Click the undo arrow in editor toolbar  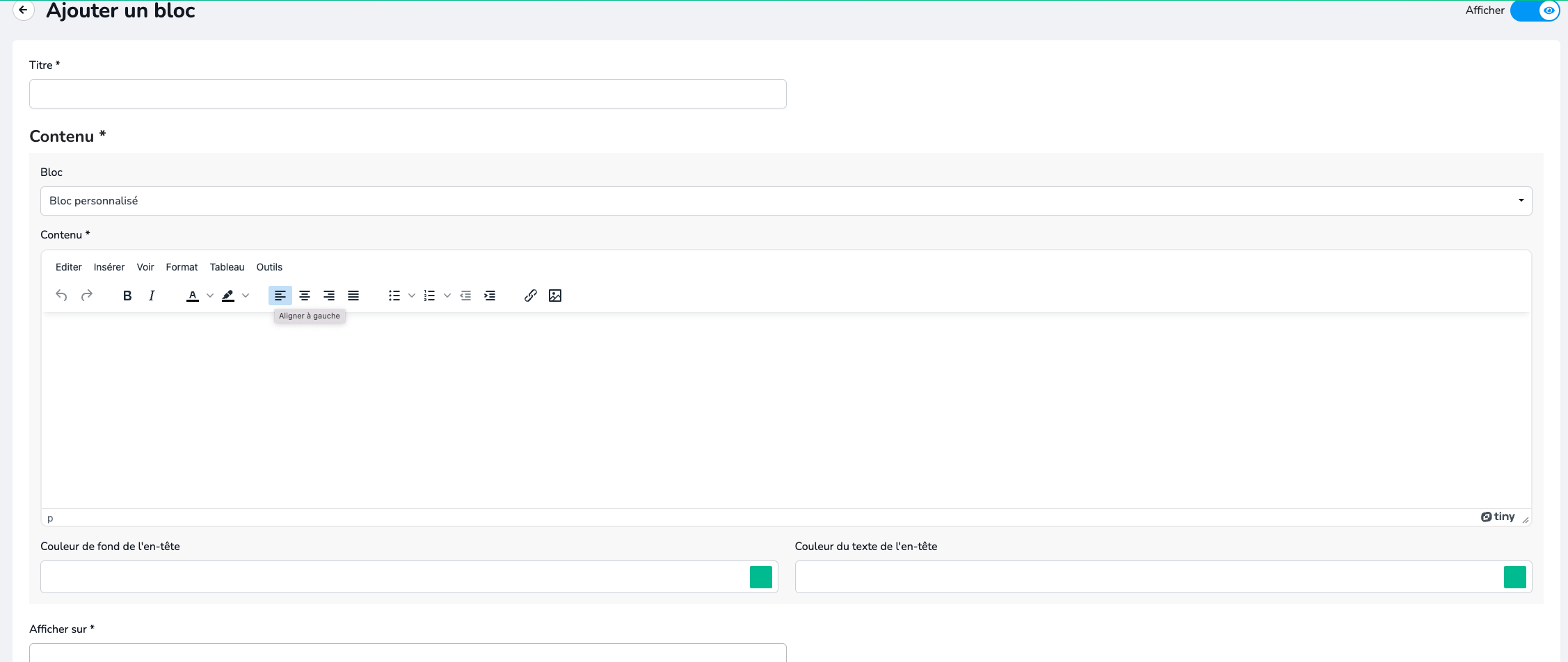[x=62, y=296]
